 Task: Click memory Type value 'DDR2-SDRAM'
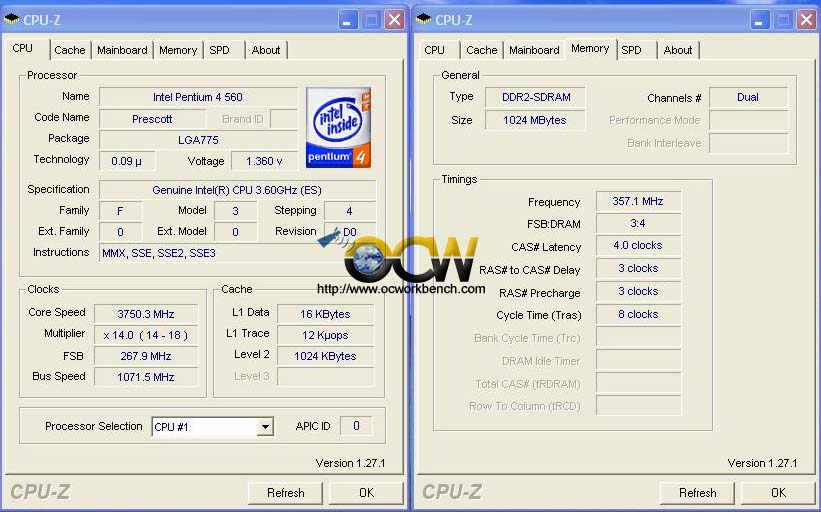click(x=536, y=97)
